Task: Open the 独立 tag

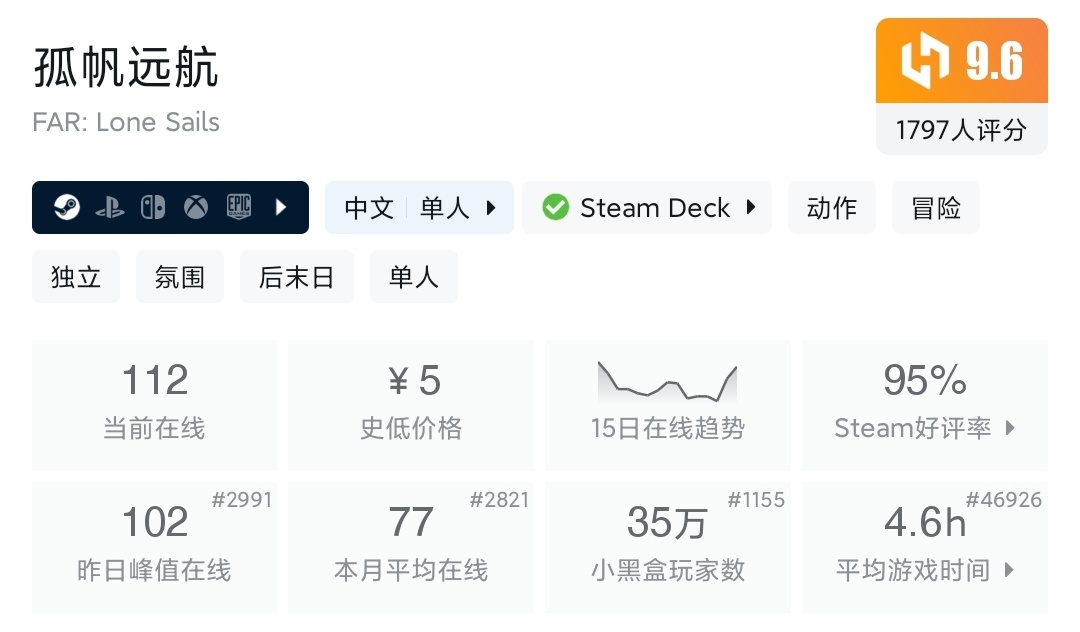Action: click(76, 277)
